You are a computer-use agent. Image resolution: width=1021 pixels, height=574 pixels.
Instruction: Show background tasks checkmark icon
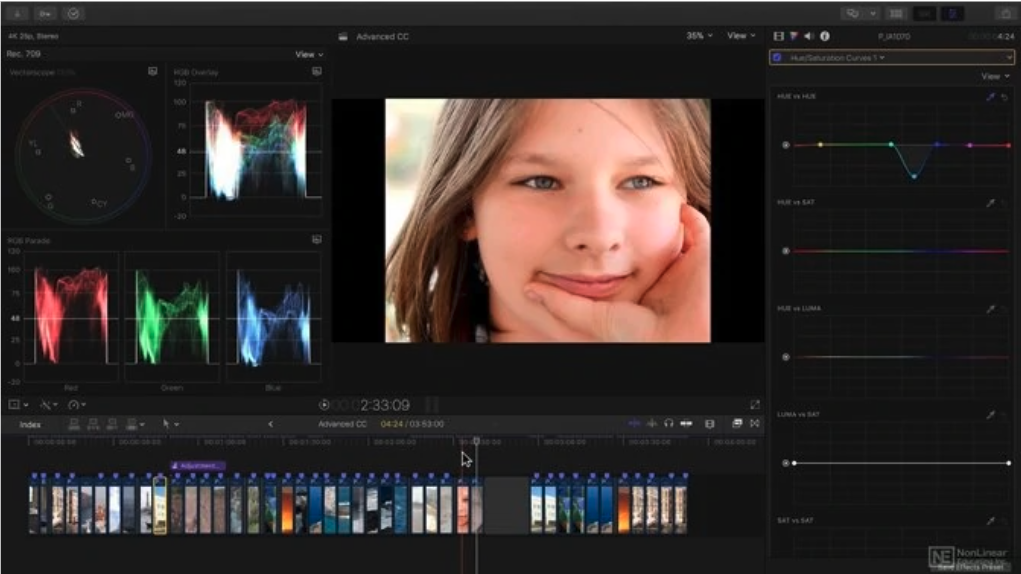click(73, 13)
